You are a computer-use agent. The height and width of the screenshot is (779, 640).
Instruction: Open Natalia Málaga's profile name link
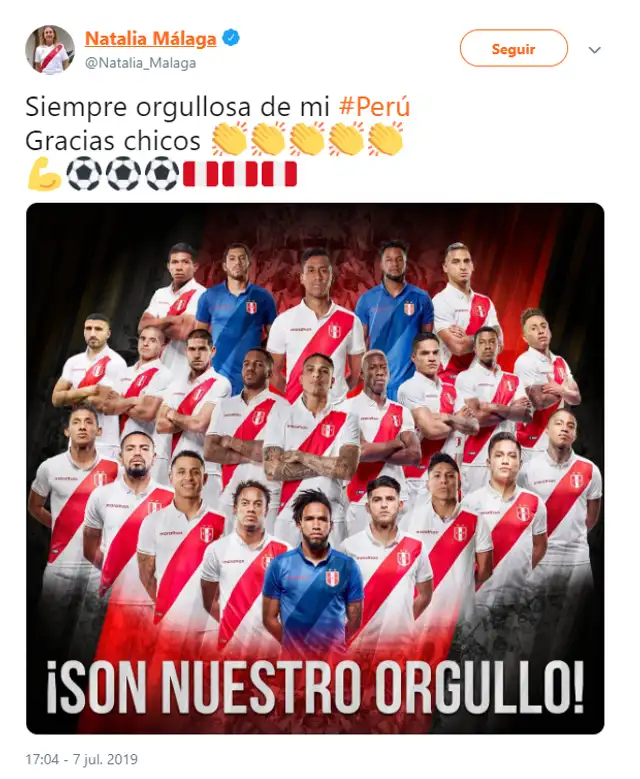151,38
